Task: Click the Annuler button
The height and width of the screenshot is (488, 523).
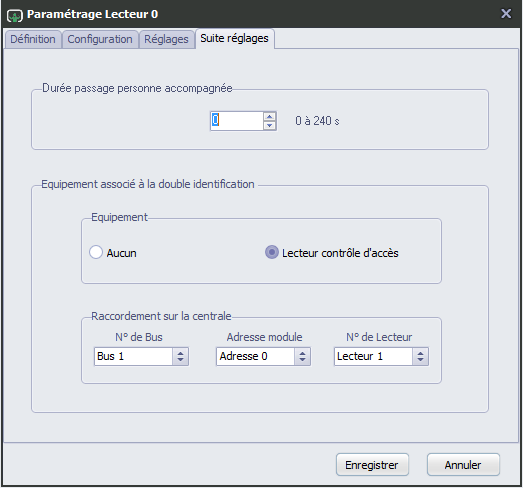Action: tap(463, 464)
